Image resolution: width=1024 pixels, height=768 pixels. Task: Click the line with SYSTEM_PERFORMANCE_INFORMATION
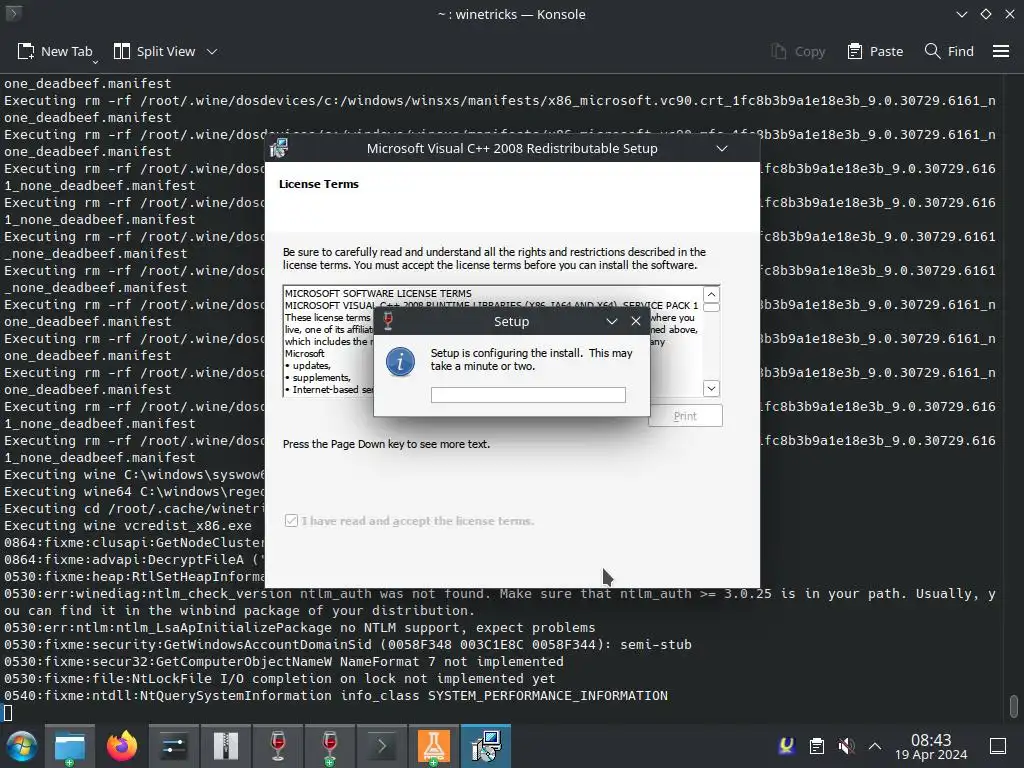(x=336, y=696)
